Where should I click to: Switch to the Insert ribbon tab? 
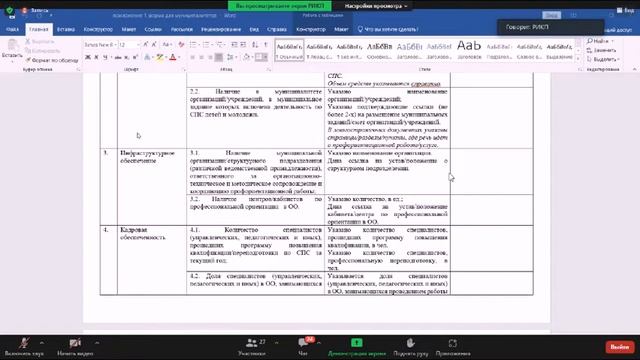coord(66,29)
